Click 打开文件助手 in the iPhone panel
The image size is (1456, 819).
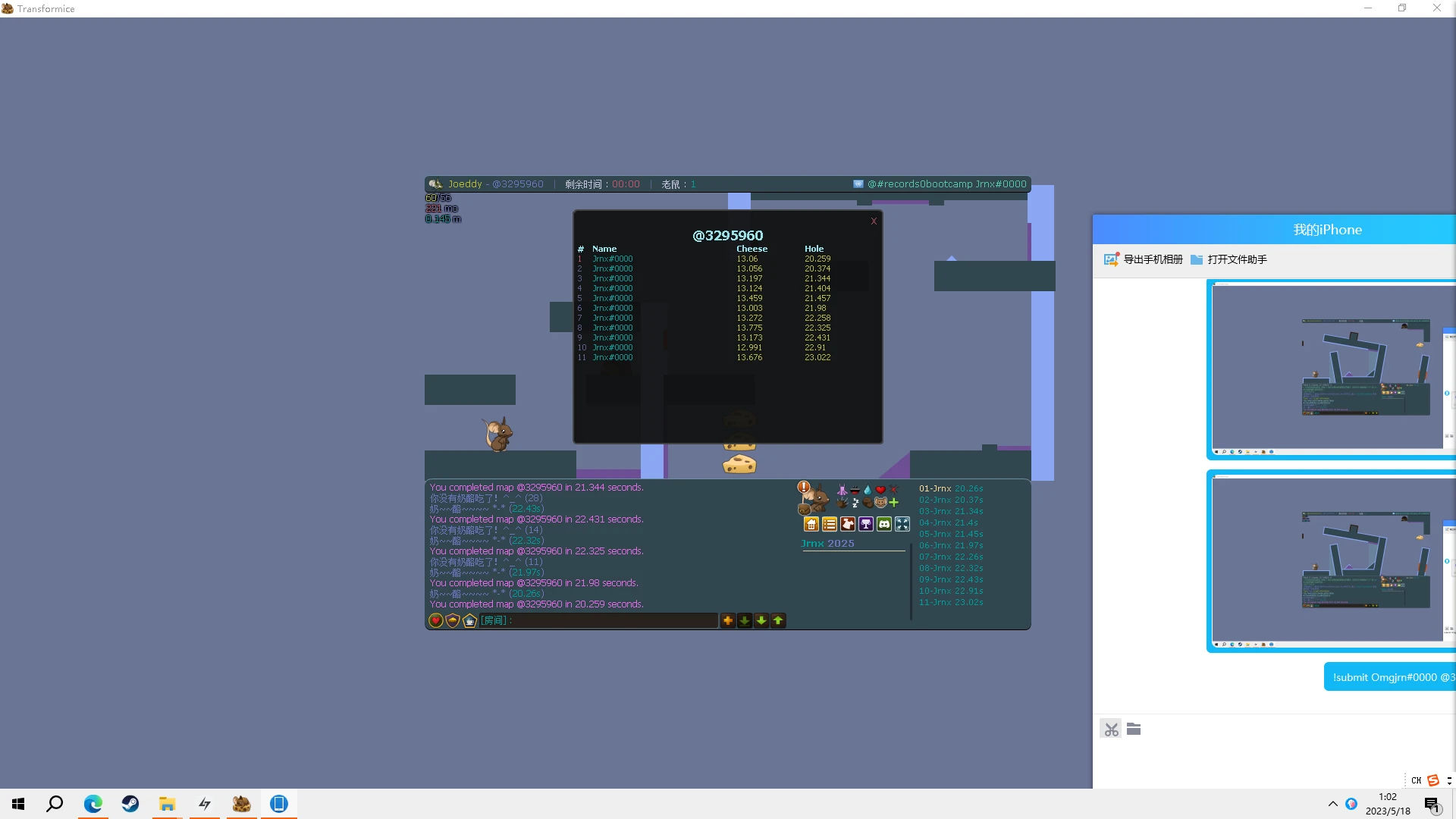[x=1228, y=259]
